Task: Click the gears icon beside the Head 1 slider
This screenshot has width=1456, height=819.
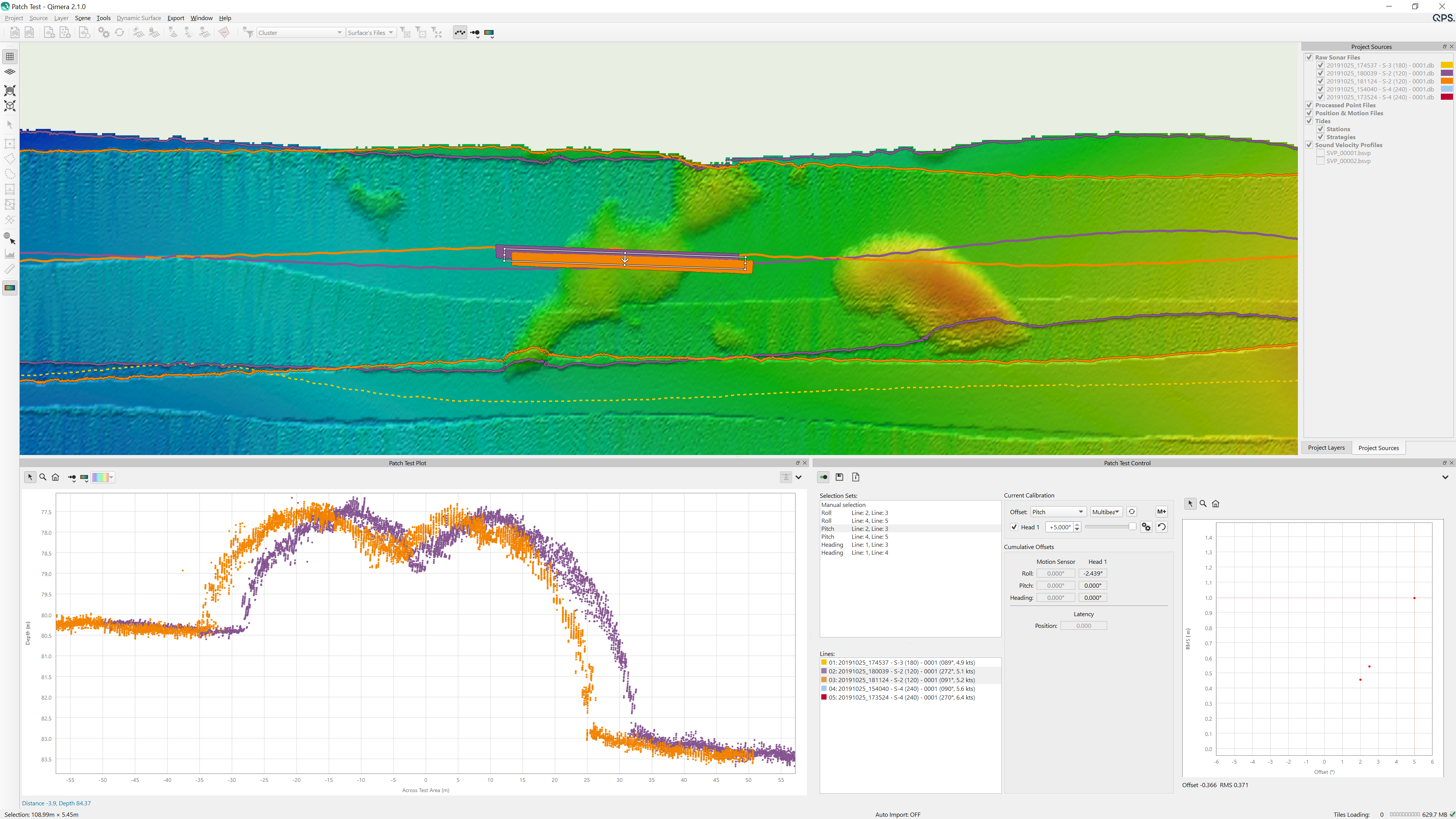Action: tap(1146, 527)
